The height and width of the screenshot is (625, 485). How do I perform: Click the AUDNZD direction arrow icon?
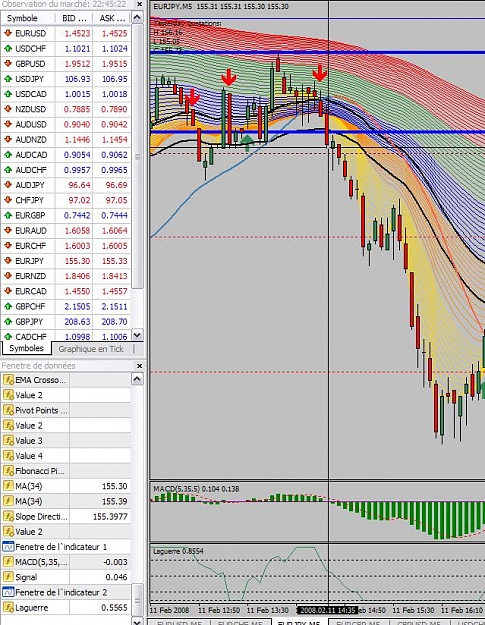click(8, 139)
